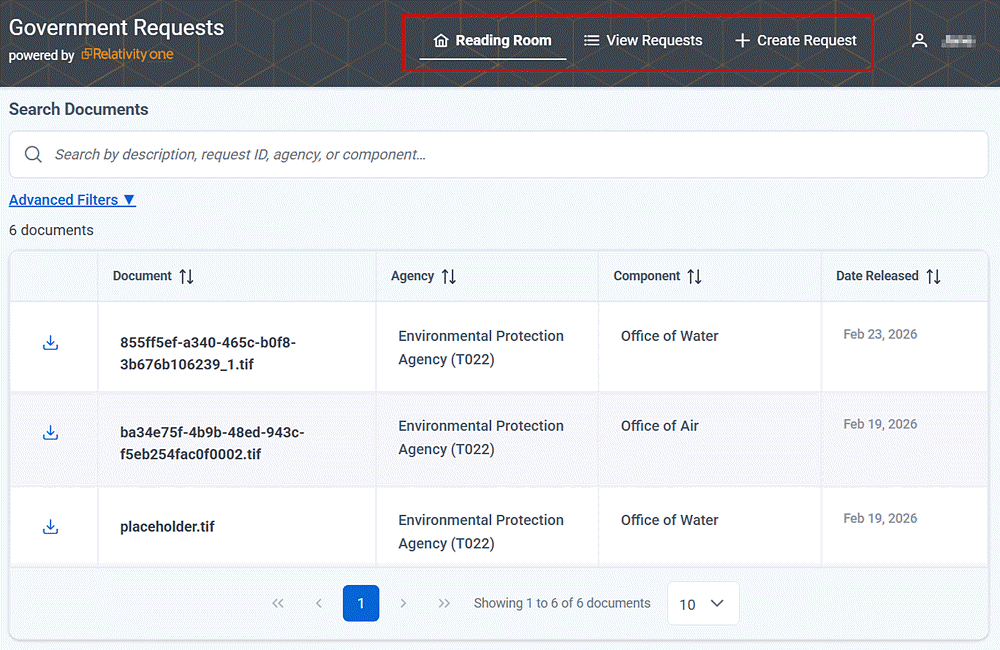Open the rows-per-page dropdown showing 10

pos(703,603)
